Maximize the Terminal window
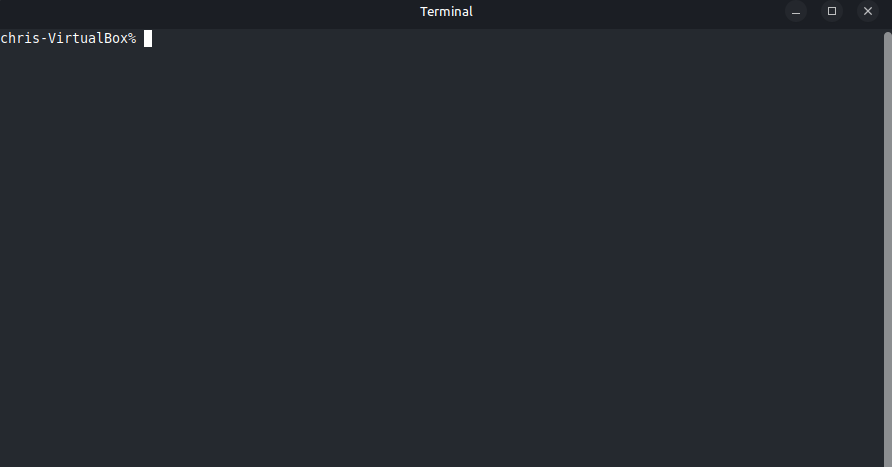Screen dimensions: 892x467 point(832,11)
